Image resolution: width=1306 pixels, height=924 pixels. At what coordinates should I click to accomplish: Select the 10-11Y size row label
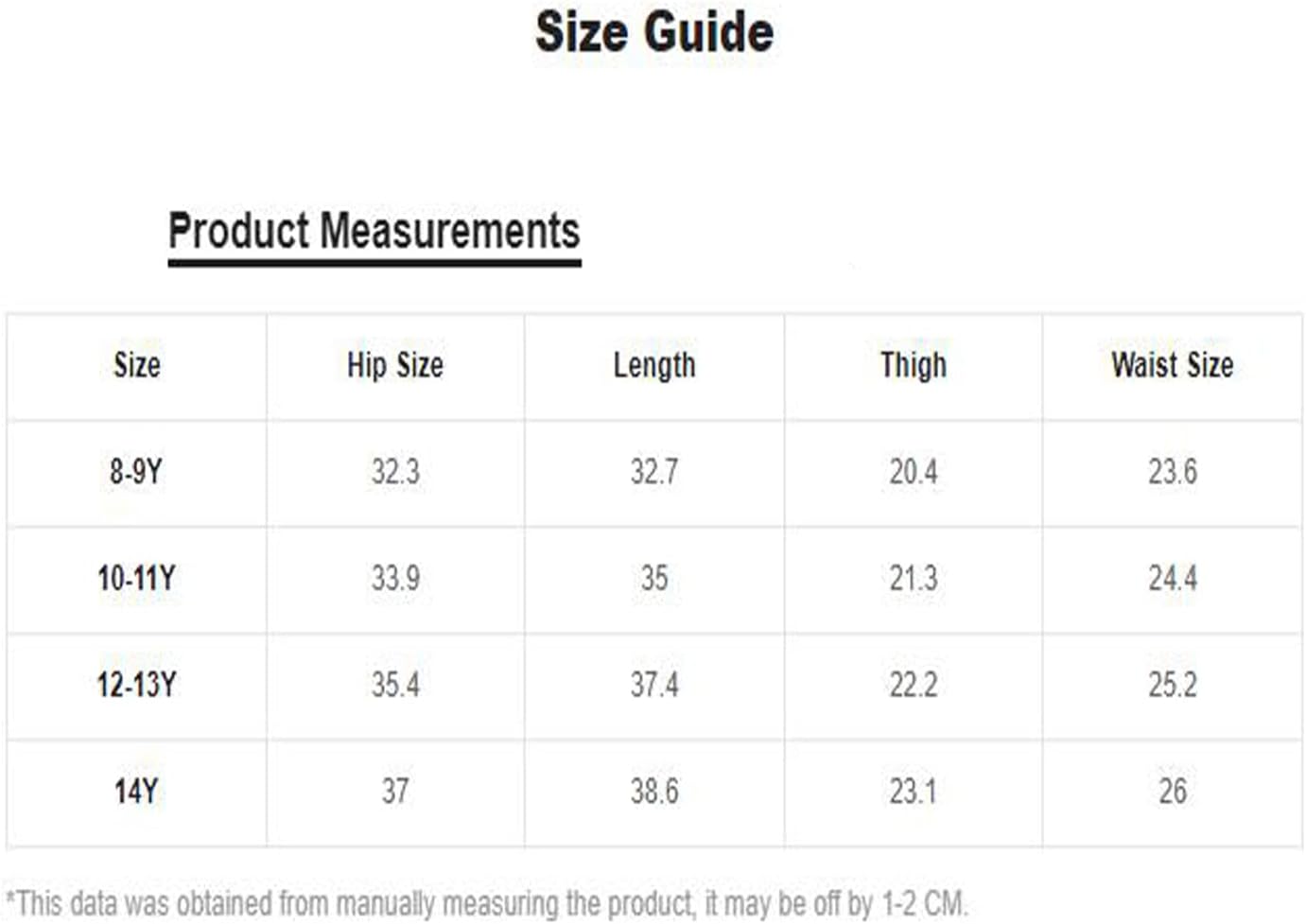[x=136, y=578]
